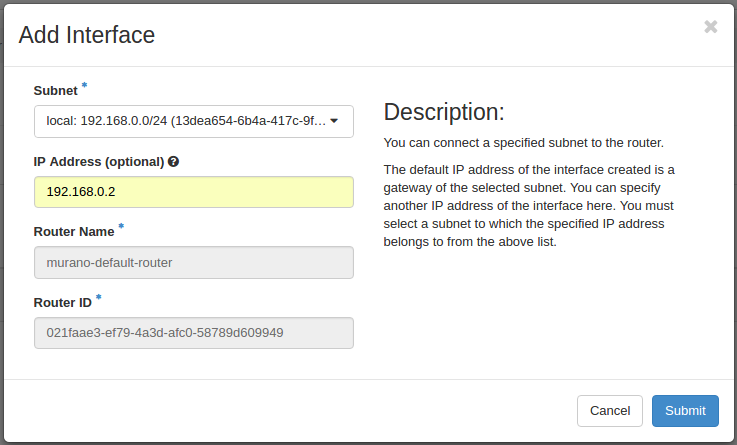
Task: Click the Router ID label
Action: 62,302
